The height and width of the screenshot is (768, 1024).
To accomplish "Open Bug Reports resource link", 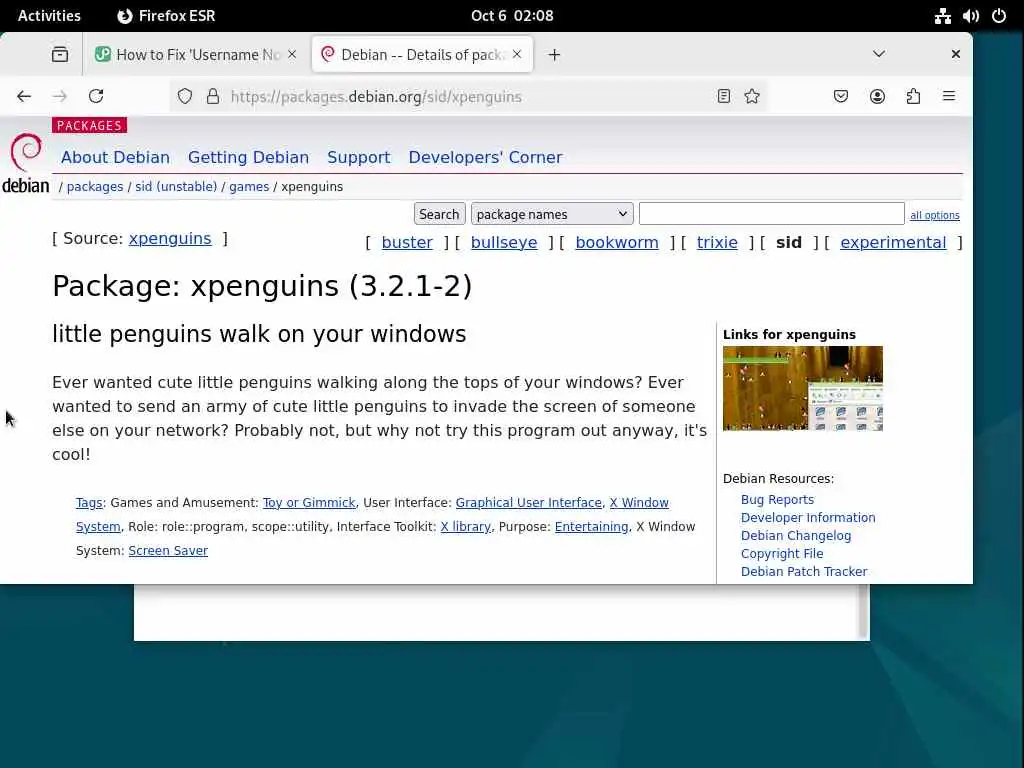I will (777, 500).
